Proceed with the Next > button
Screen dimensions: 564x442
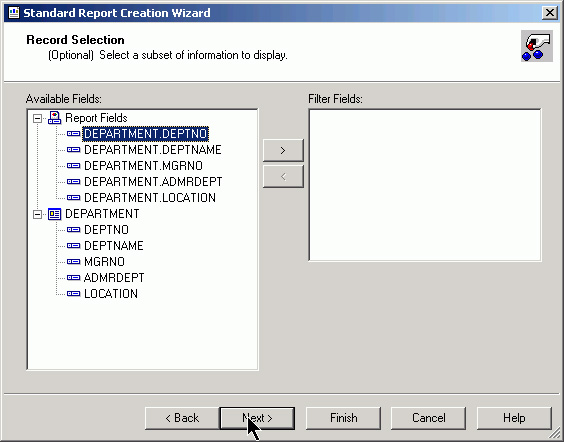pos(257,418)
